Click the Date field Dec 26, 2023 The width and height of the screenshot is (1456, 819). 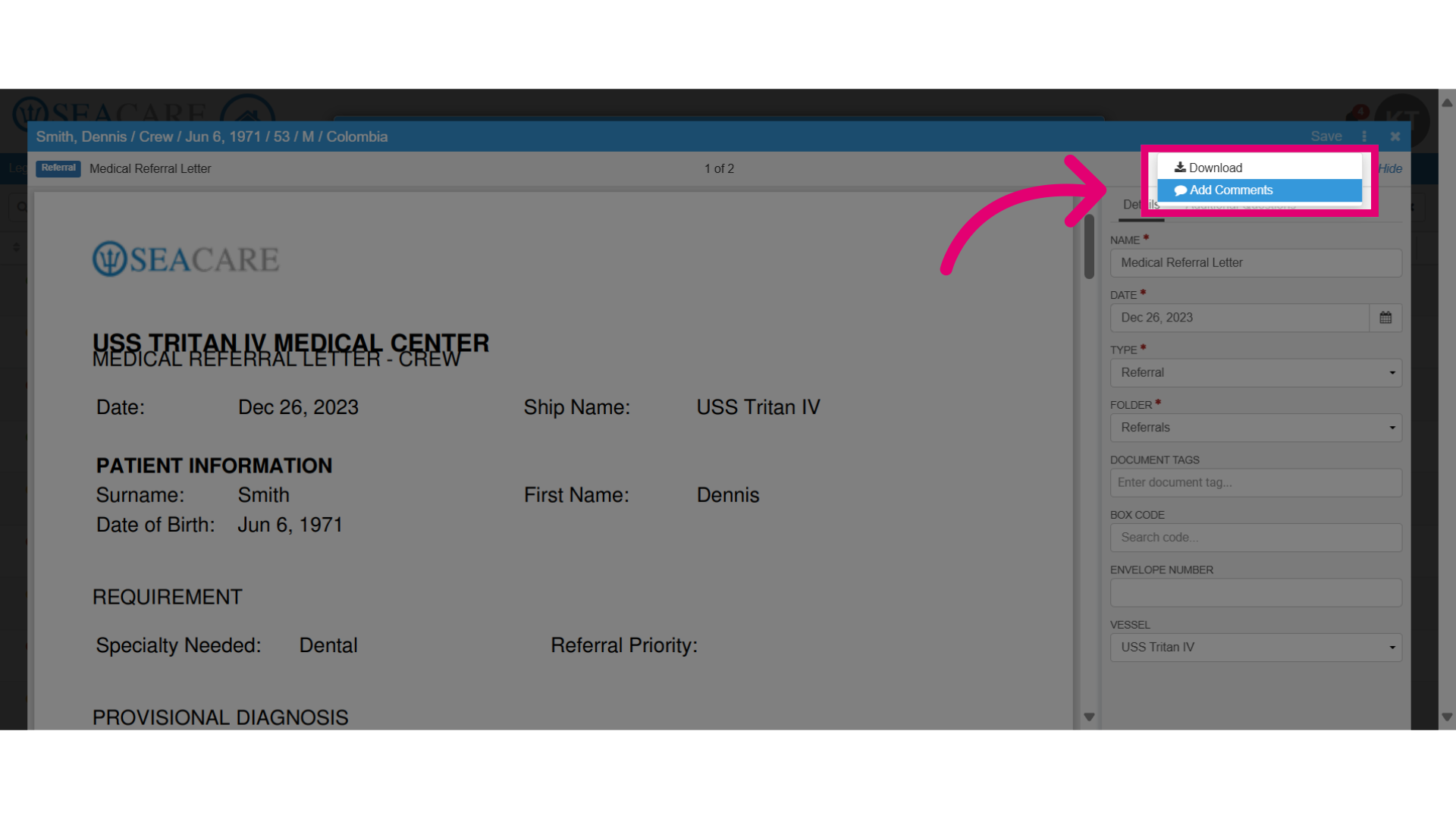[x=1240, y=318]
